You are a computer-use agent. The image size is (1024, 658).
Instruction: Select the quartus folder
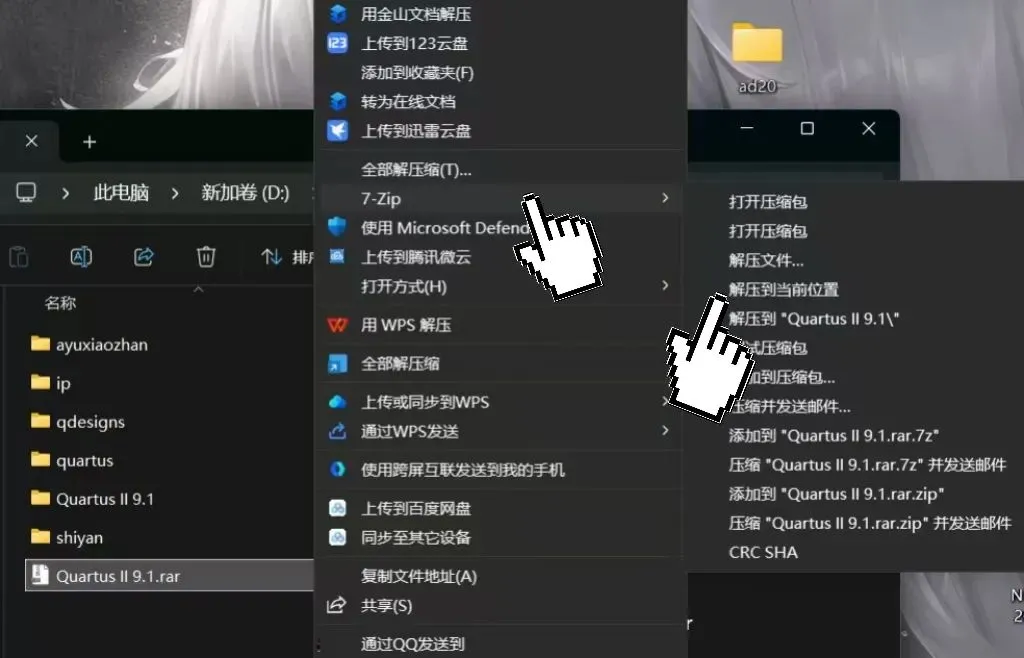pyautogui.click(x=84, y=460)
